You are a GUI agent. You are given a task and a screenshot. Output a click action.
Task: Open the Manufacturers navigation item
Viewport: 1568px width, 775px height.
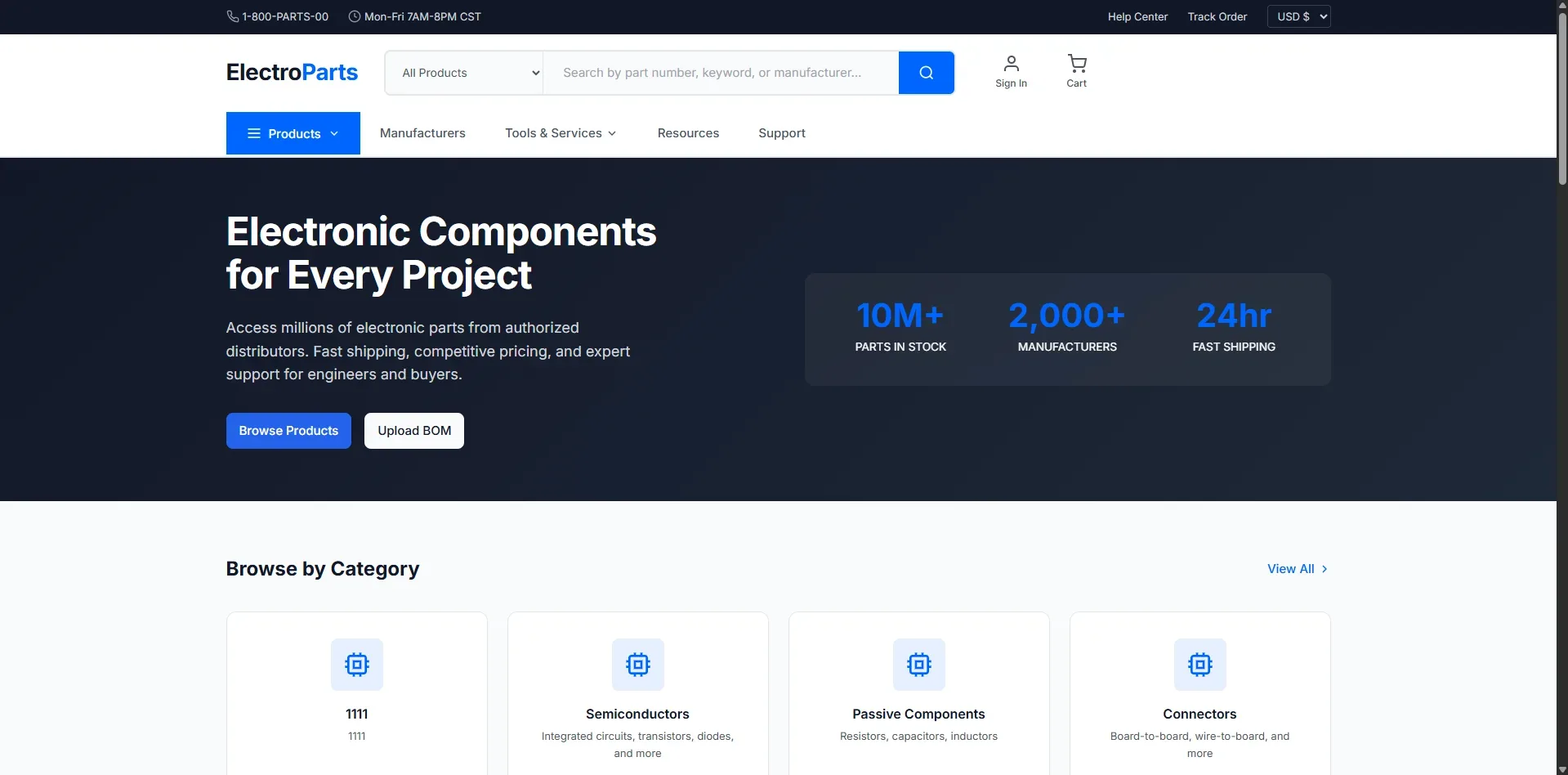[x=422, y=132]
